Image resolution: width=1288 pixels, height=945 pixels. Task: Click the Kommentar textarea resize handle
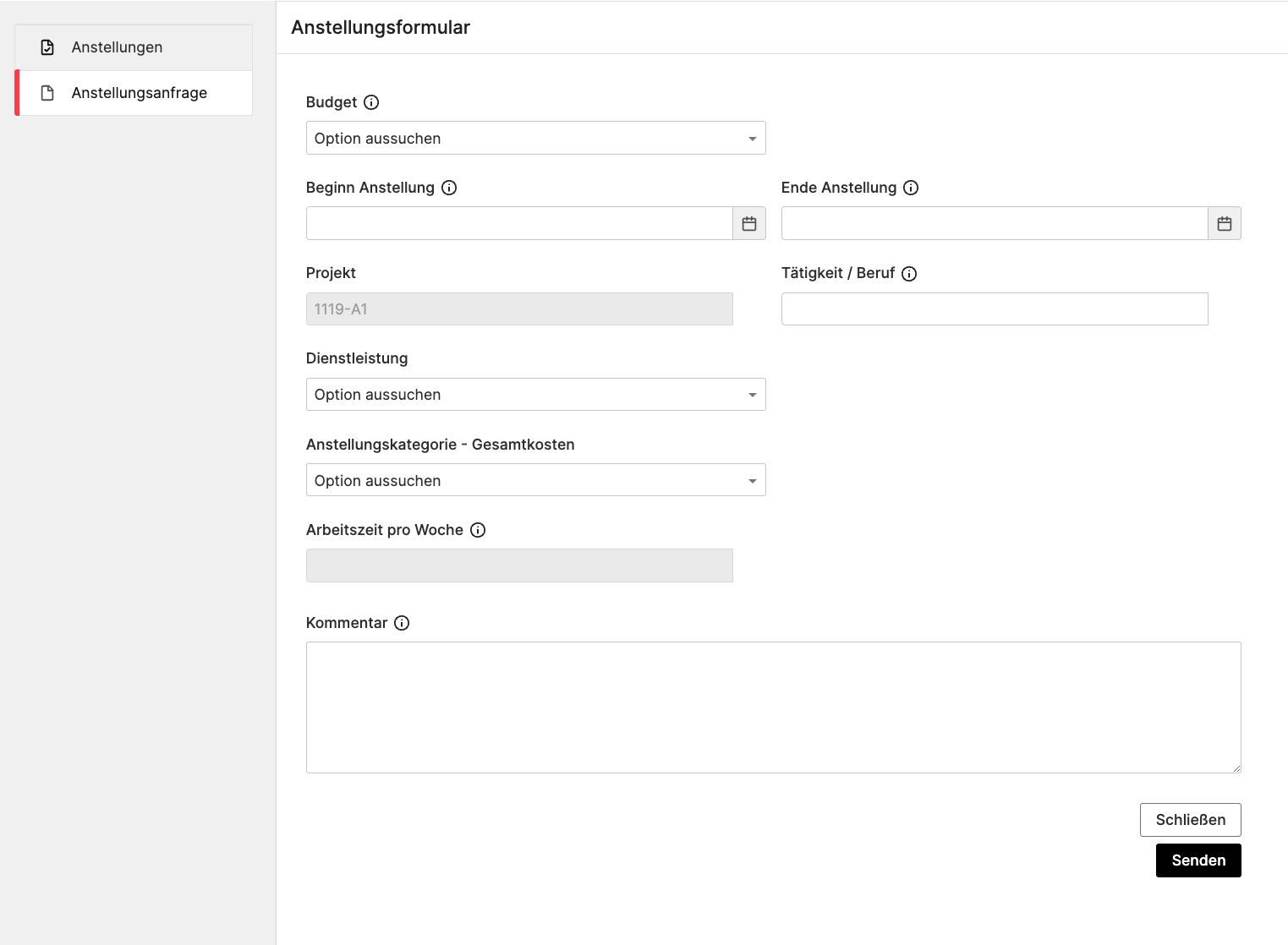click(x=1236, y=767)
